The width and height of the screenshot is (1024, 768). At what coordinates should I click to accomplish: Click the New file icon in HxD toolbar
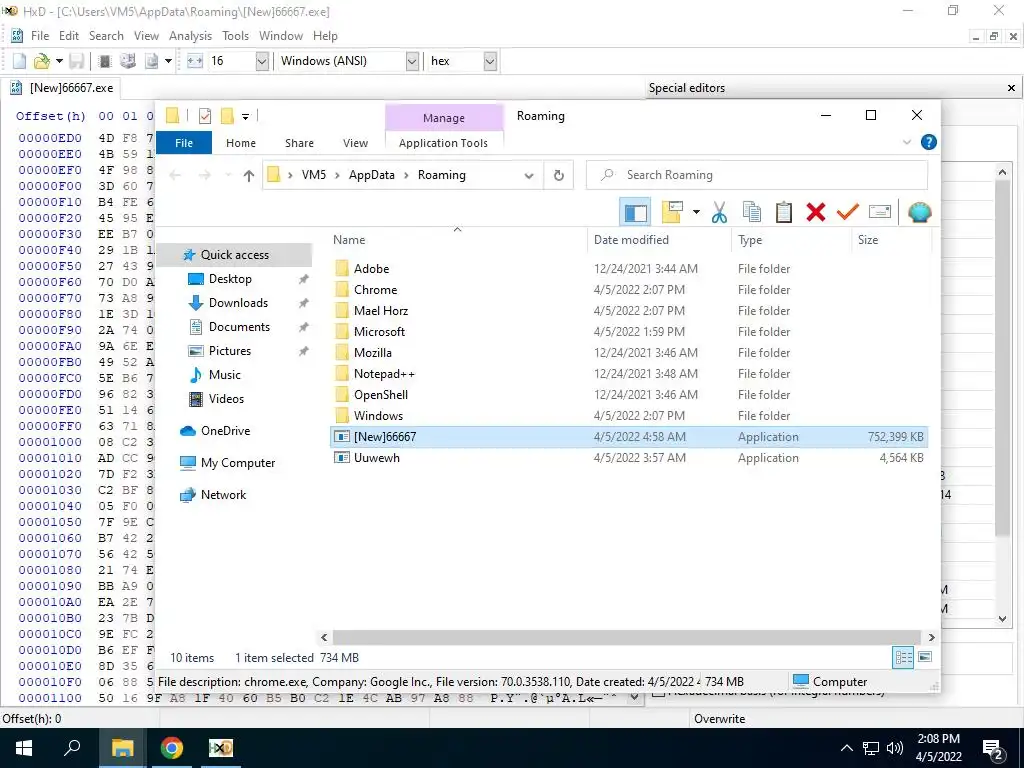(20, 61)
